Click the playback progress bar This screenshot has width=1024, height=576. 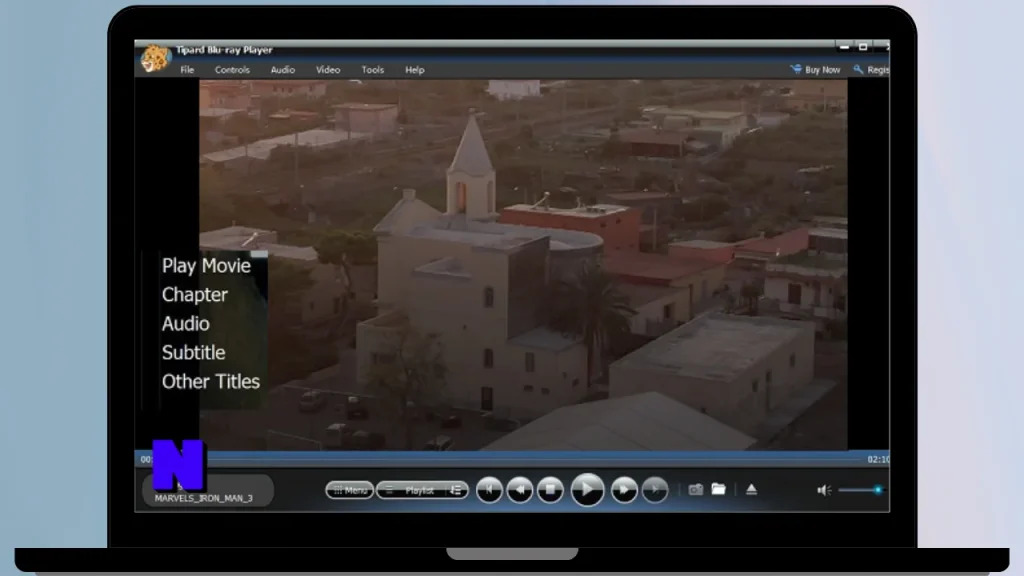pos(536,459)
